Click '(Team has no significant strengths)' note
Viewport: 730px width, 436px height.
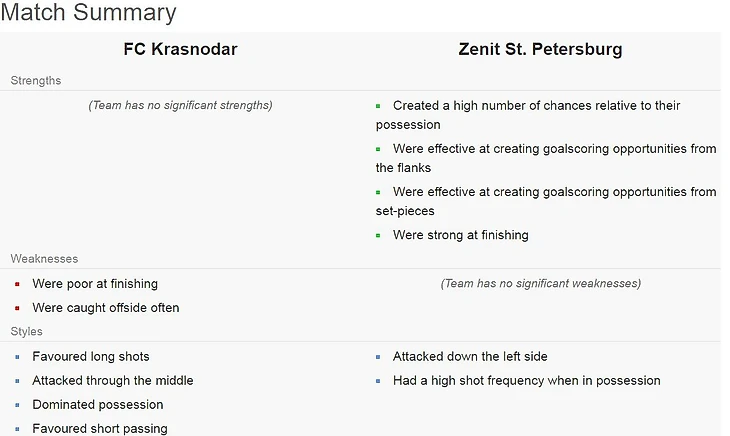[181, 105]
